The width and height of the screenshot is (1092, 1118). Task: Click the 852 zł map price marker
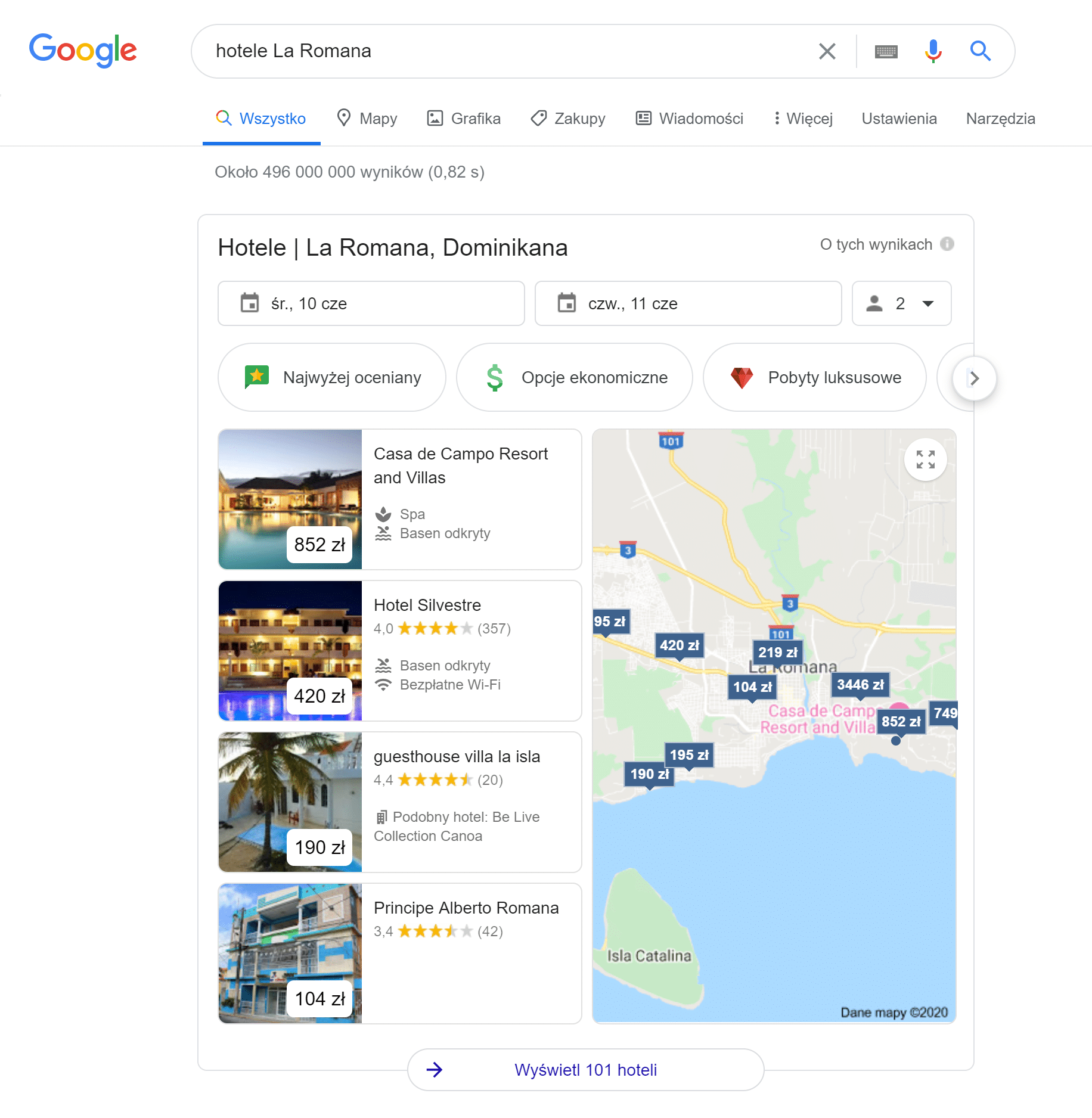coord(901,722)
